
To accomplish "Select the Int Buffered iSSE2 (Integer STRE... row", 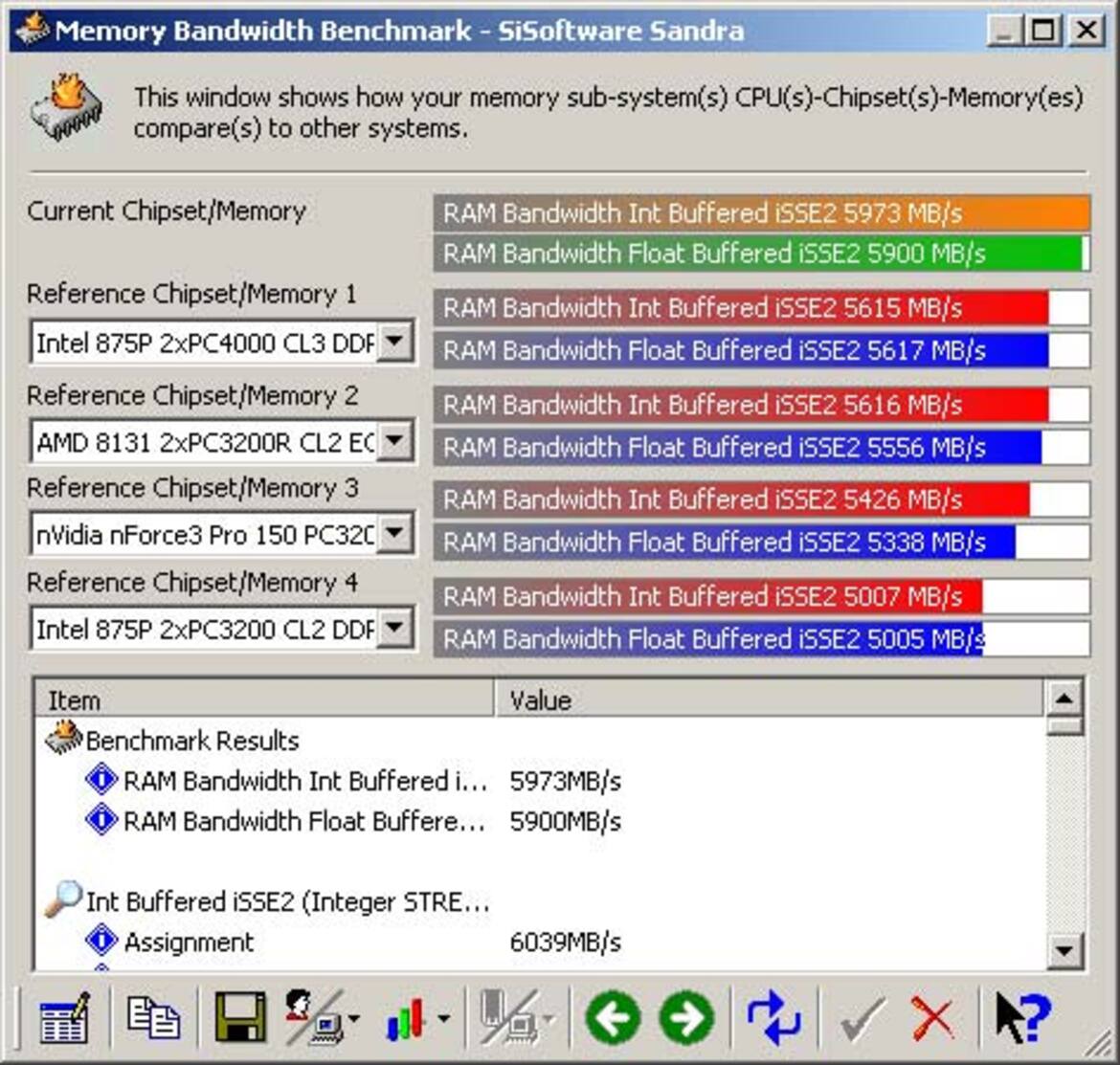I will pos(539,900).
